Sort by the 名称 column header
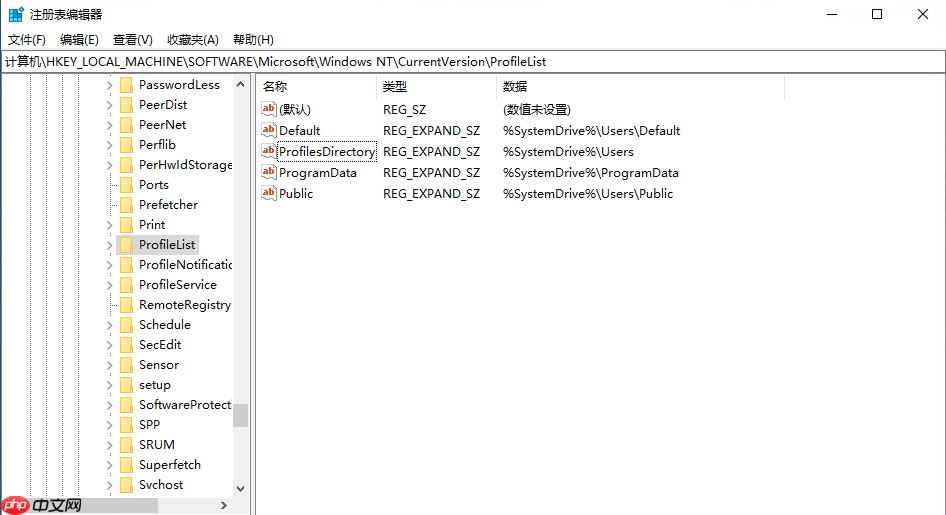The width and height of the screenshot is (946, 515). tap(317, 87)
